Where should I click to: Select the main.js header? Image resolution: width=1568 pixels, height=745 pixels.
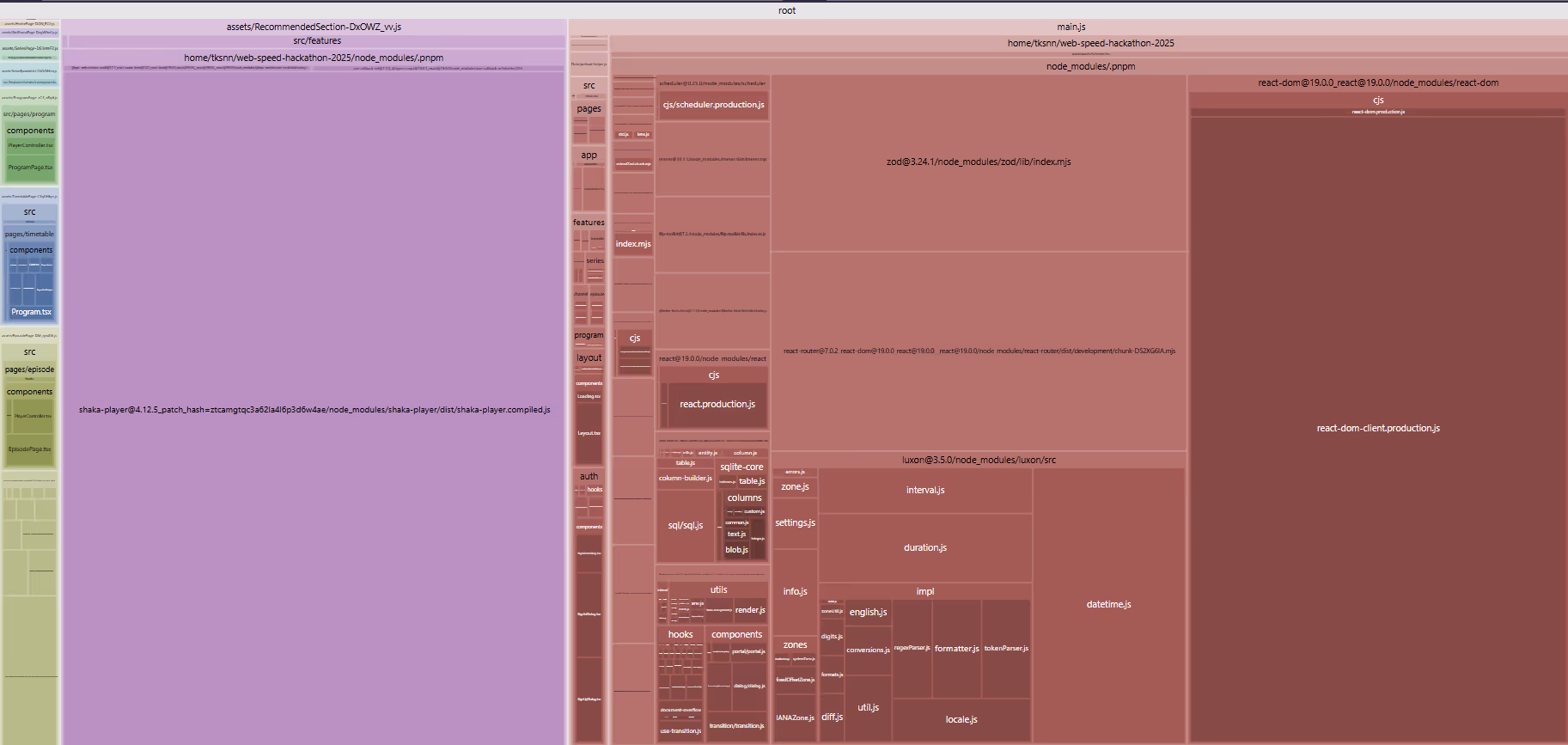pyautogui.click(x=1071, y=27)
